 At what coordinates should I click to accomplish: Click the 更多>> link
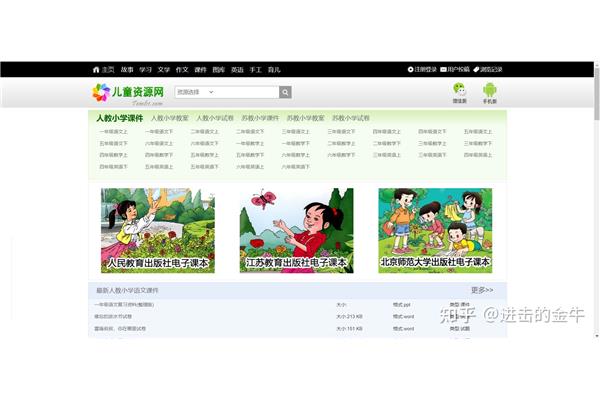pos(482,290)
